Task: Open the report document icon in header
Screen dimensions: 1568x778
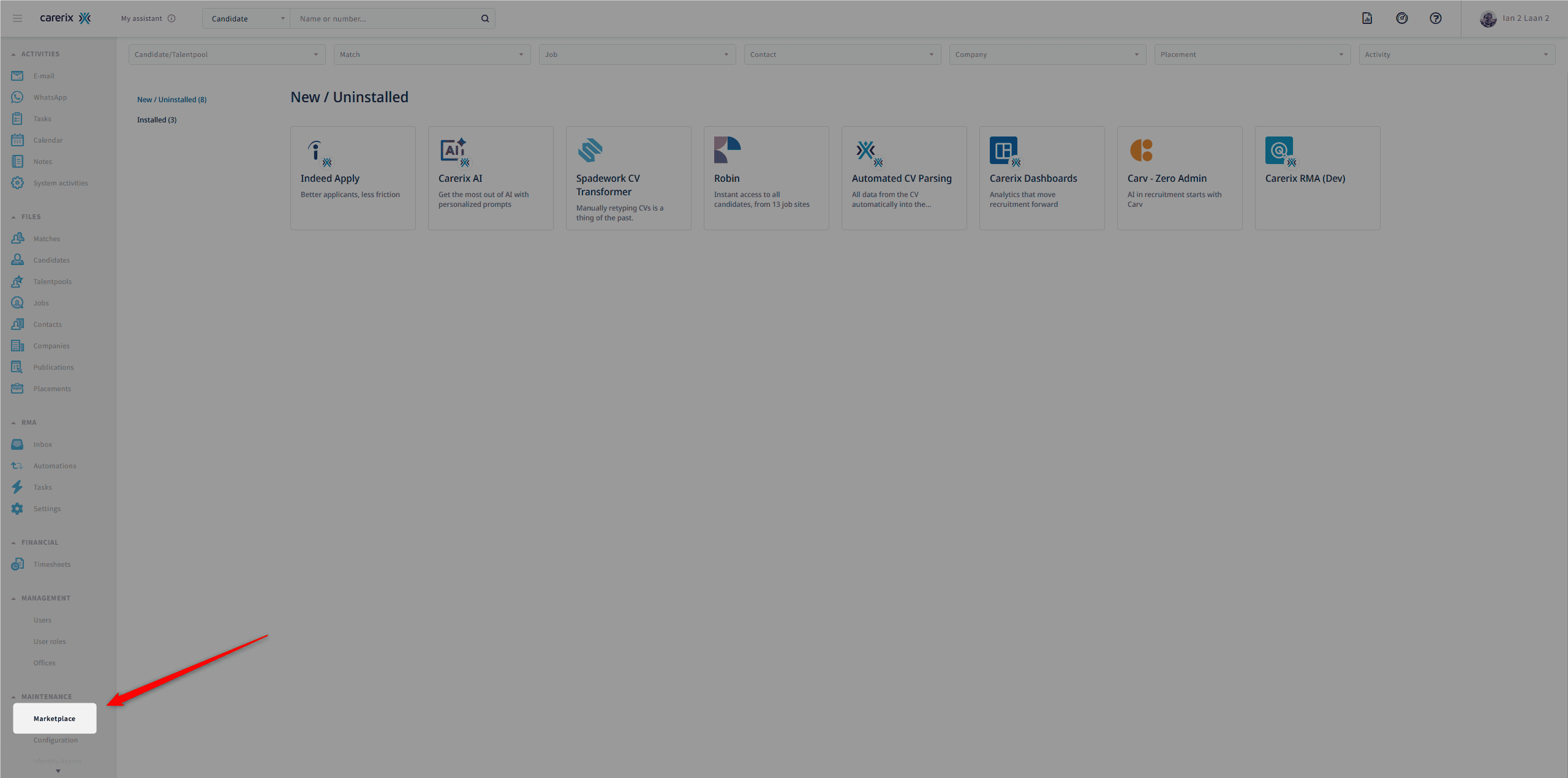Action: point(1367,18)
